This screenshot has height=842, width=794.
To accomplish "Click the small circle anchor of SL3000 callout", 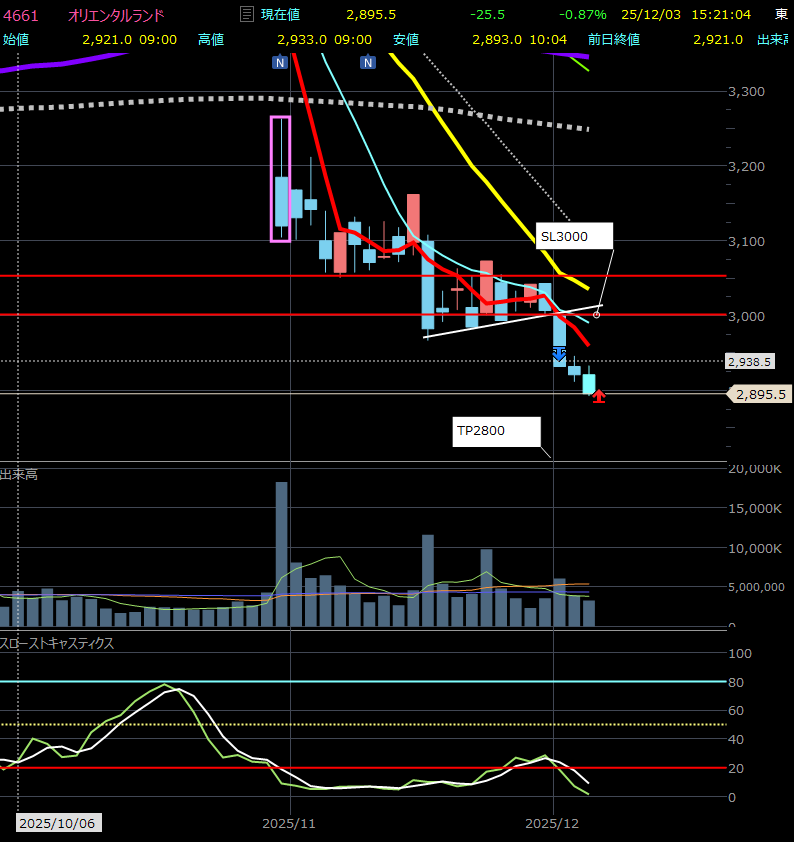I will (x=597, y=315).
